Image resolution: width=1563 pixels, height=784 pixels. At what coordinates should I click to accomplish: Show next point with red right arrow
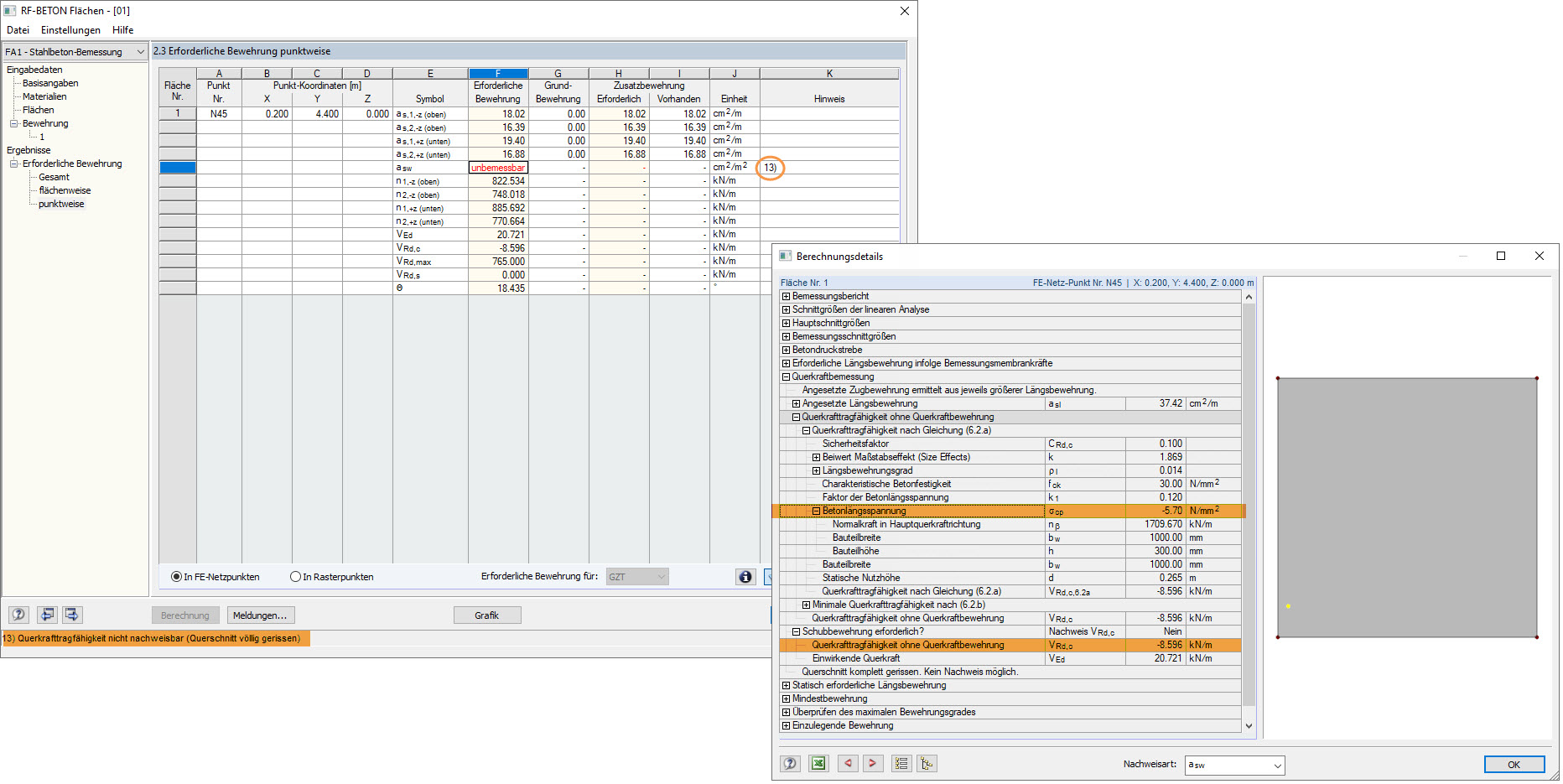pyautogui.click(x=873, y=763)
